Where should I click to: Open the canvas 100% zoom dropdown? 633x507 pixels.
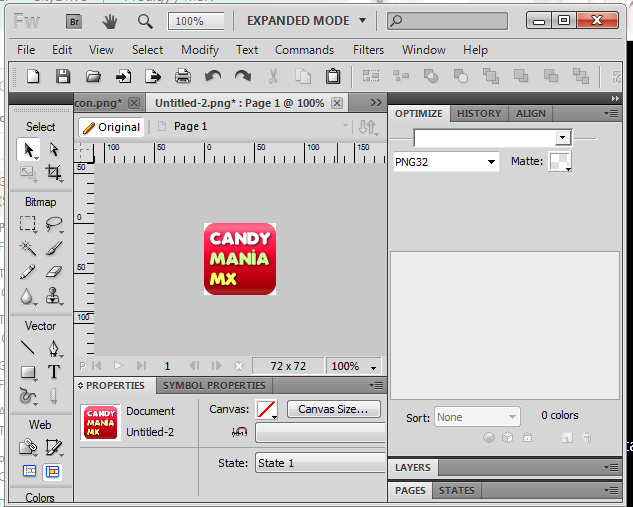(354, 366)
